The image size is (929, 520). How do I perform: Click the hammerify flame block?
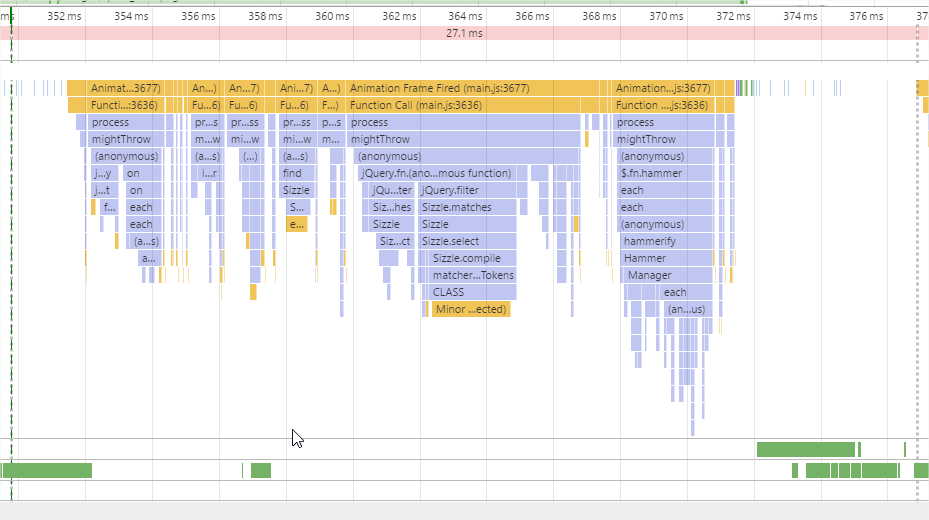click(667, 241)
